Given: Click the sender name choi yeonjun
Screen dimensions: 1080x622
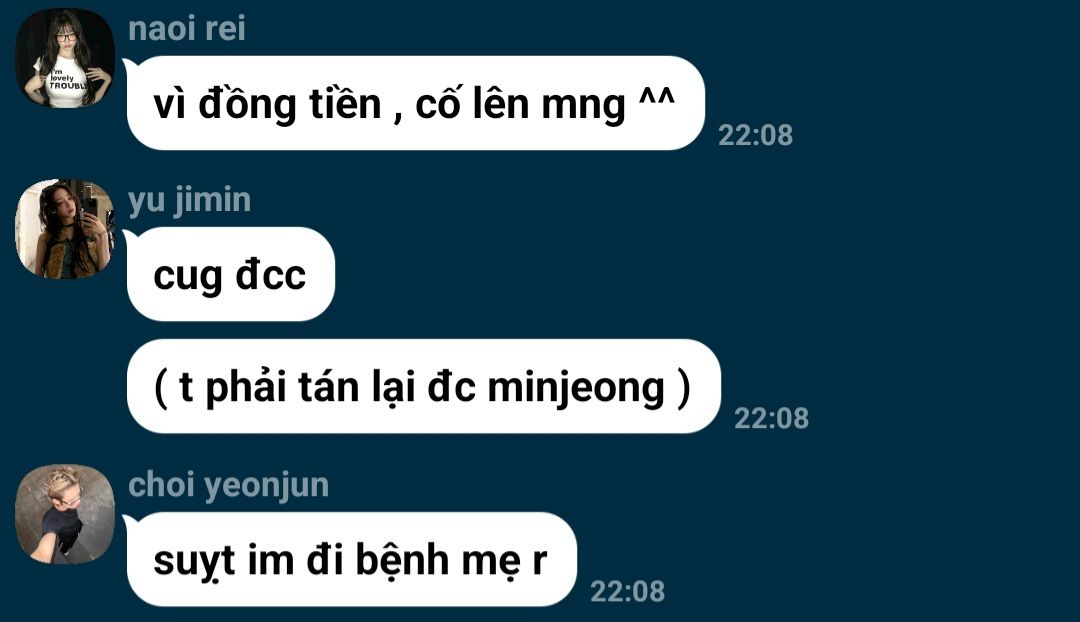Looking at the screenshot, I should 229,486.
